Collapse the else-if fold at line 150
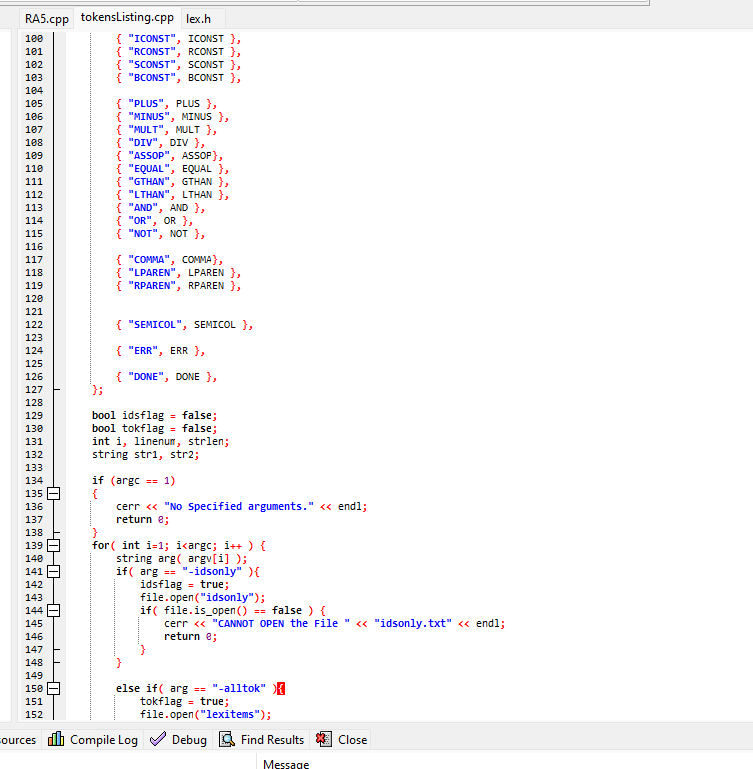This screenshot has width=753, height=769. tap(53, 689)
